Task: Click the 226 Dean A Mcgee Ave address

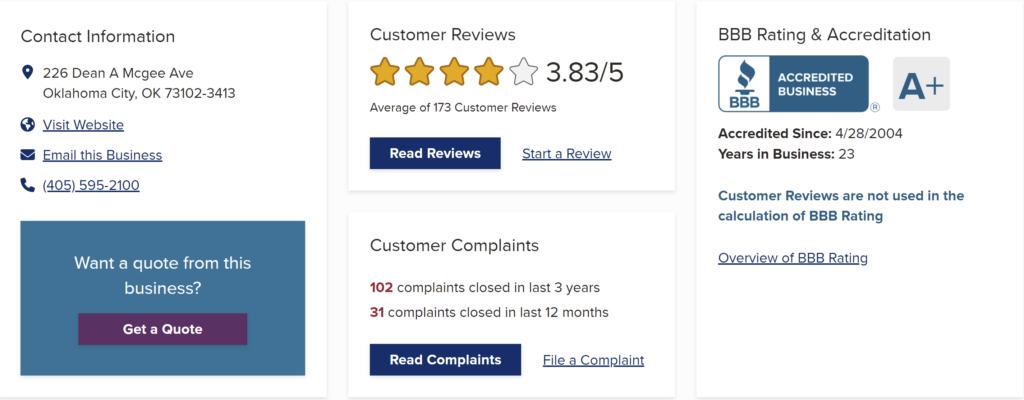Action: (118, 73)
